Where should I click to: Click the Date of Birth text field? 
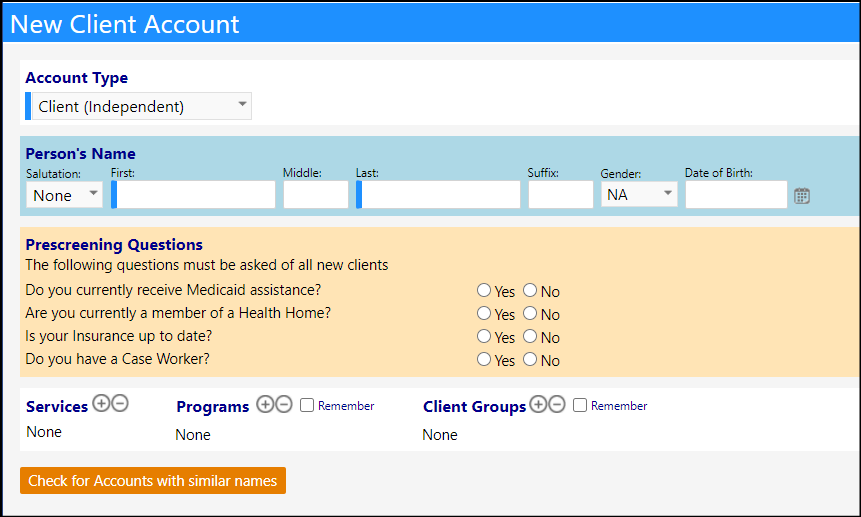click(x=736, y=195)
